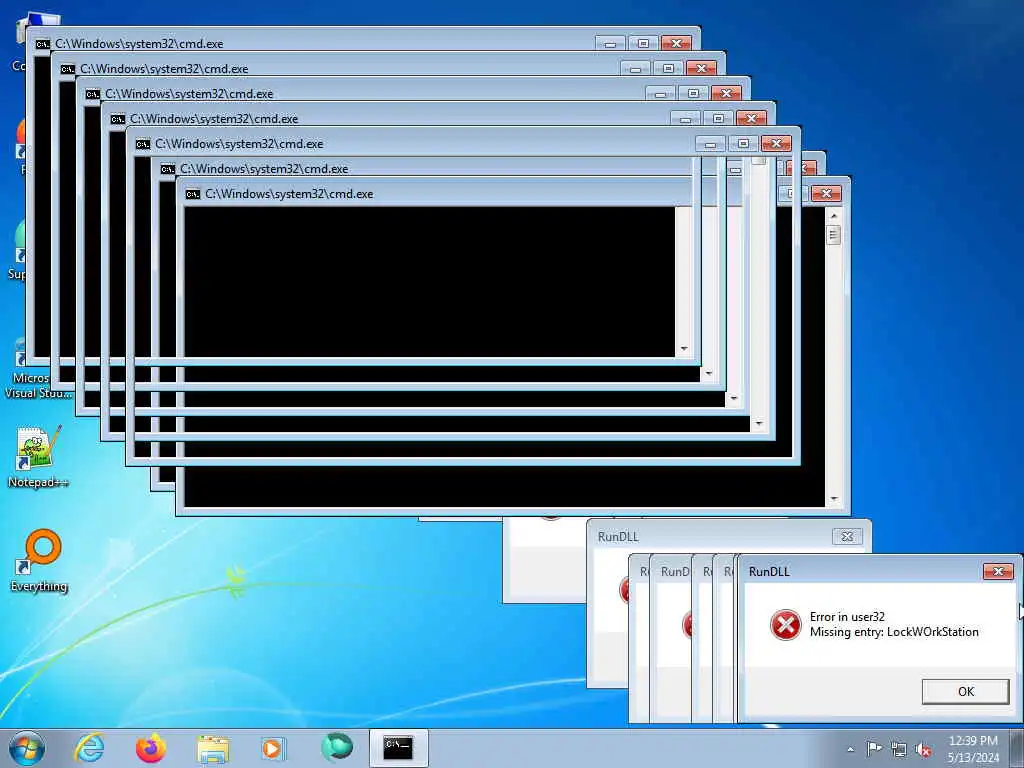Open the clock showing 12:39 PM

973,741
